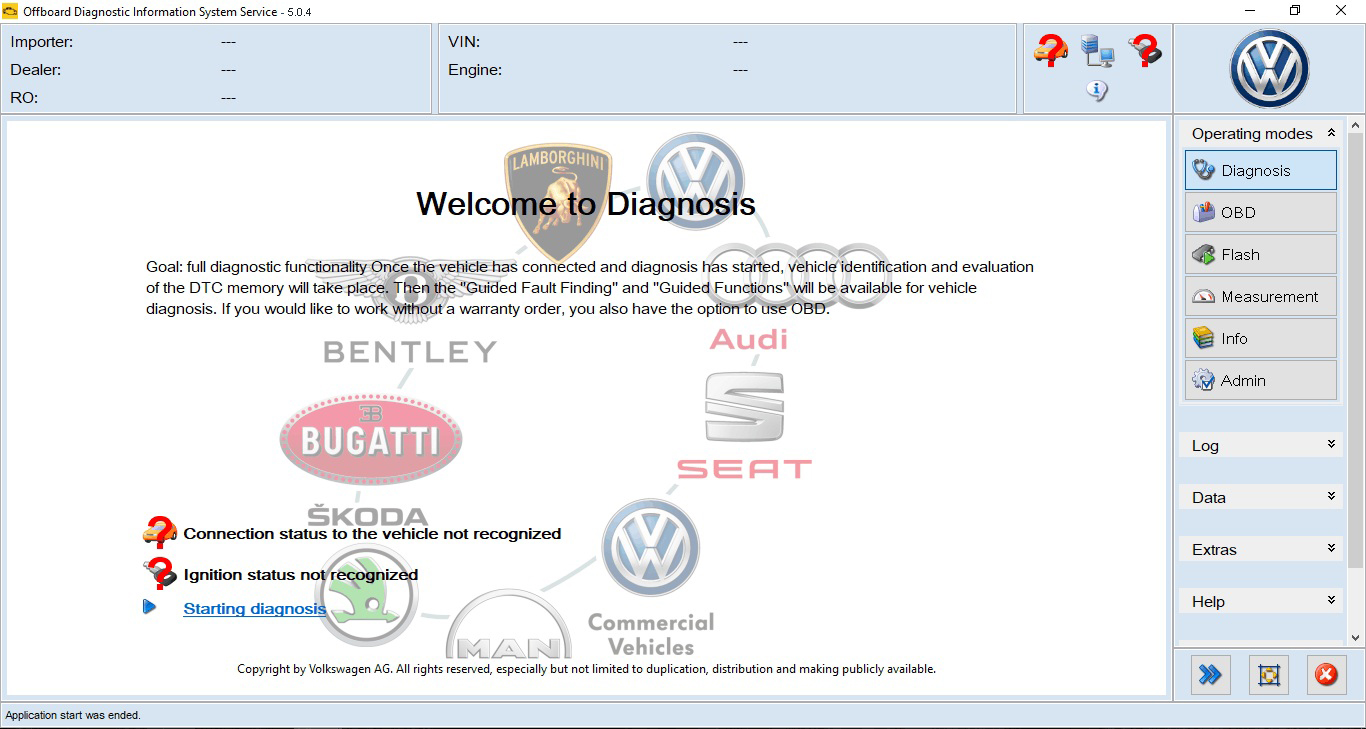Click the fullscreen toggle icon at bottom right
The width and height of the screenshot is (1366, 729).
coord(1268,675)
